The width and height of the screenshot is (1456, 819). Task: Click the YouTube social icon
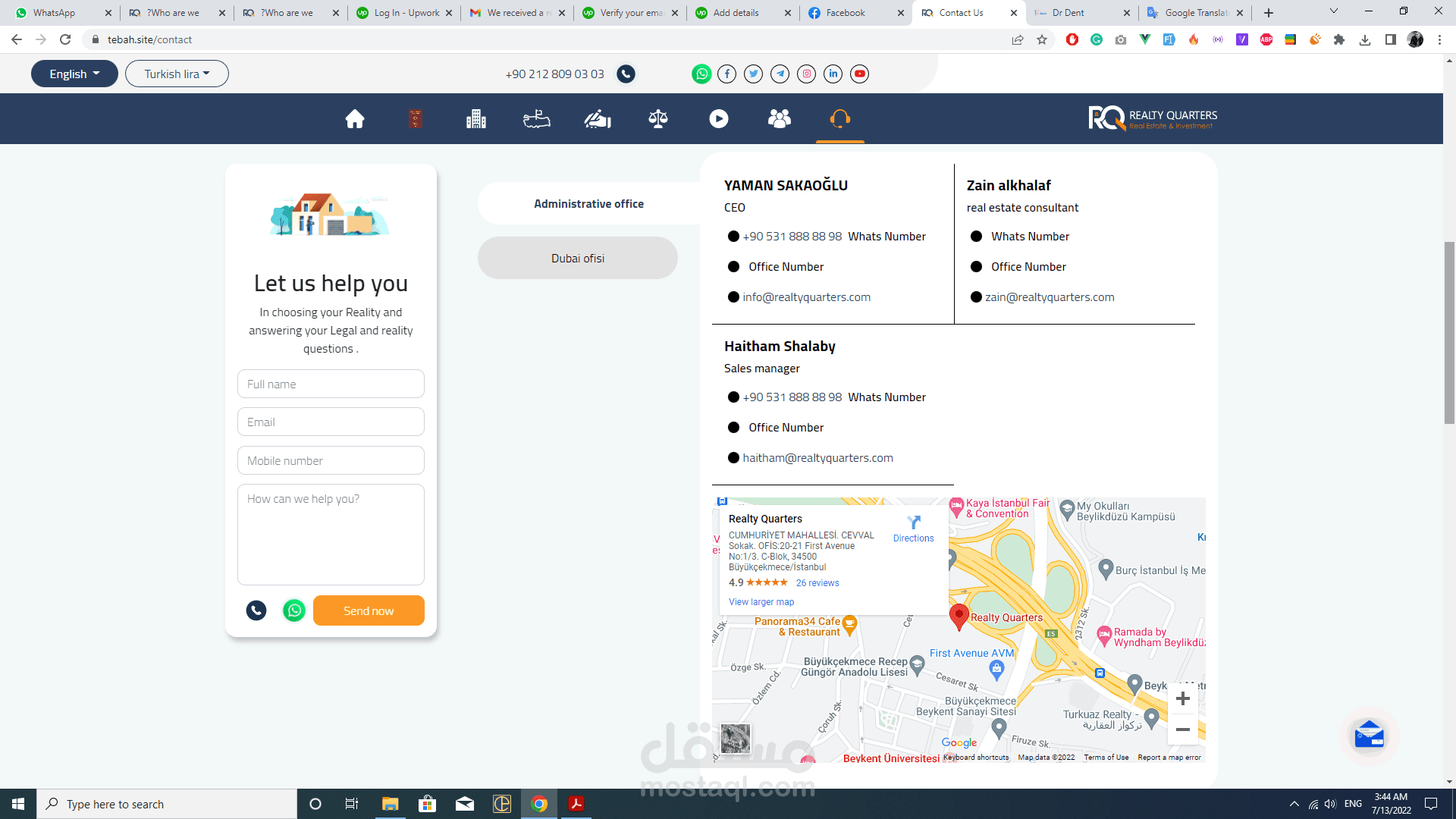[x=859, y=74]
